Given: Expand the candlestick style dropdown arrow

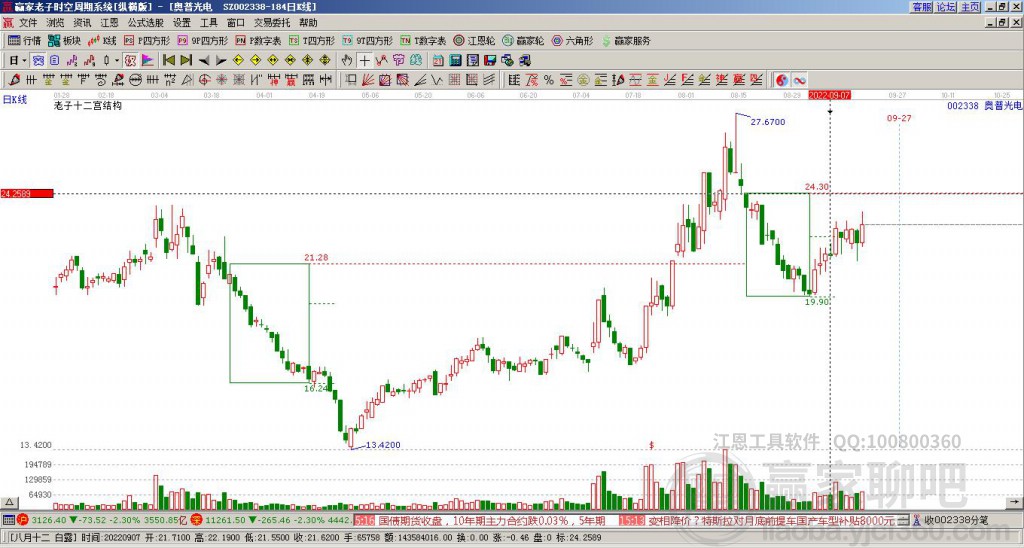Looking at the screenshot, I should [117, 61].
